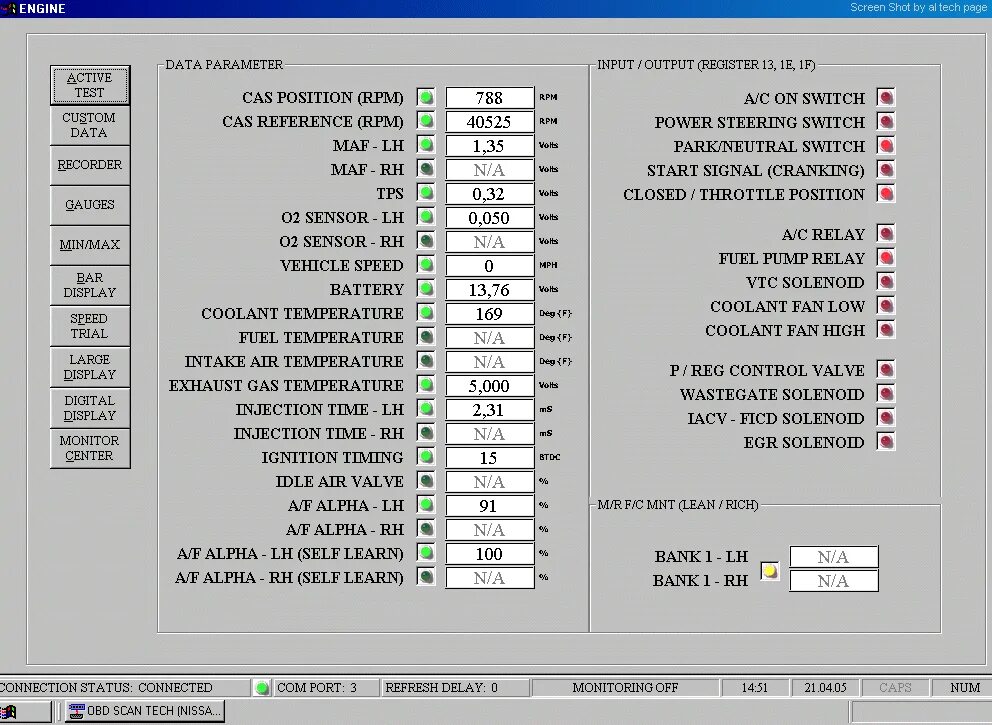Click the engine icon in the title bar

tap(9, 8)
